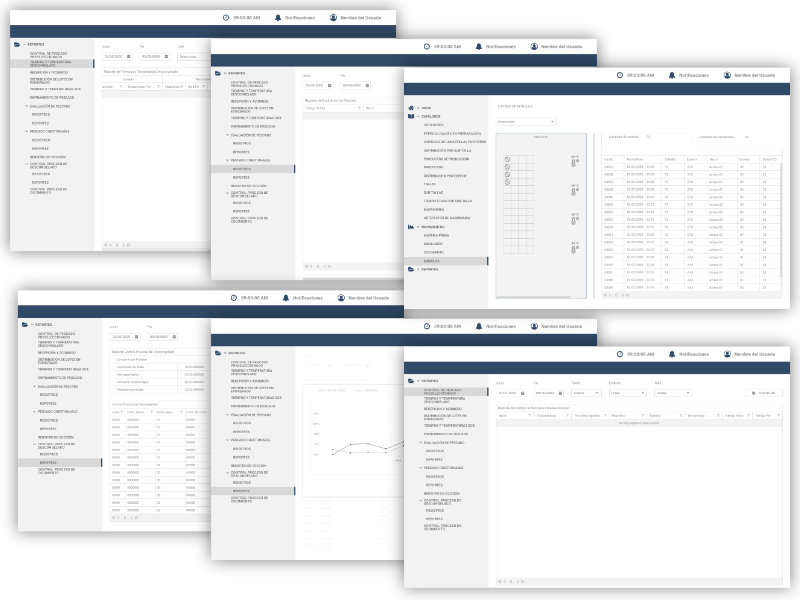Click the Herramientas factory icon in sidebar
This screenshot has height=600, width=800.
410,227
